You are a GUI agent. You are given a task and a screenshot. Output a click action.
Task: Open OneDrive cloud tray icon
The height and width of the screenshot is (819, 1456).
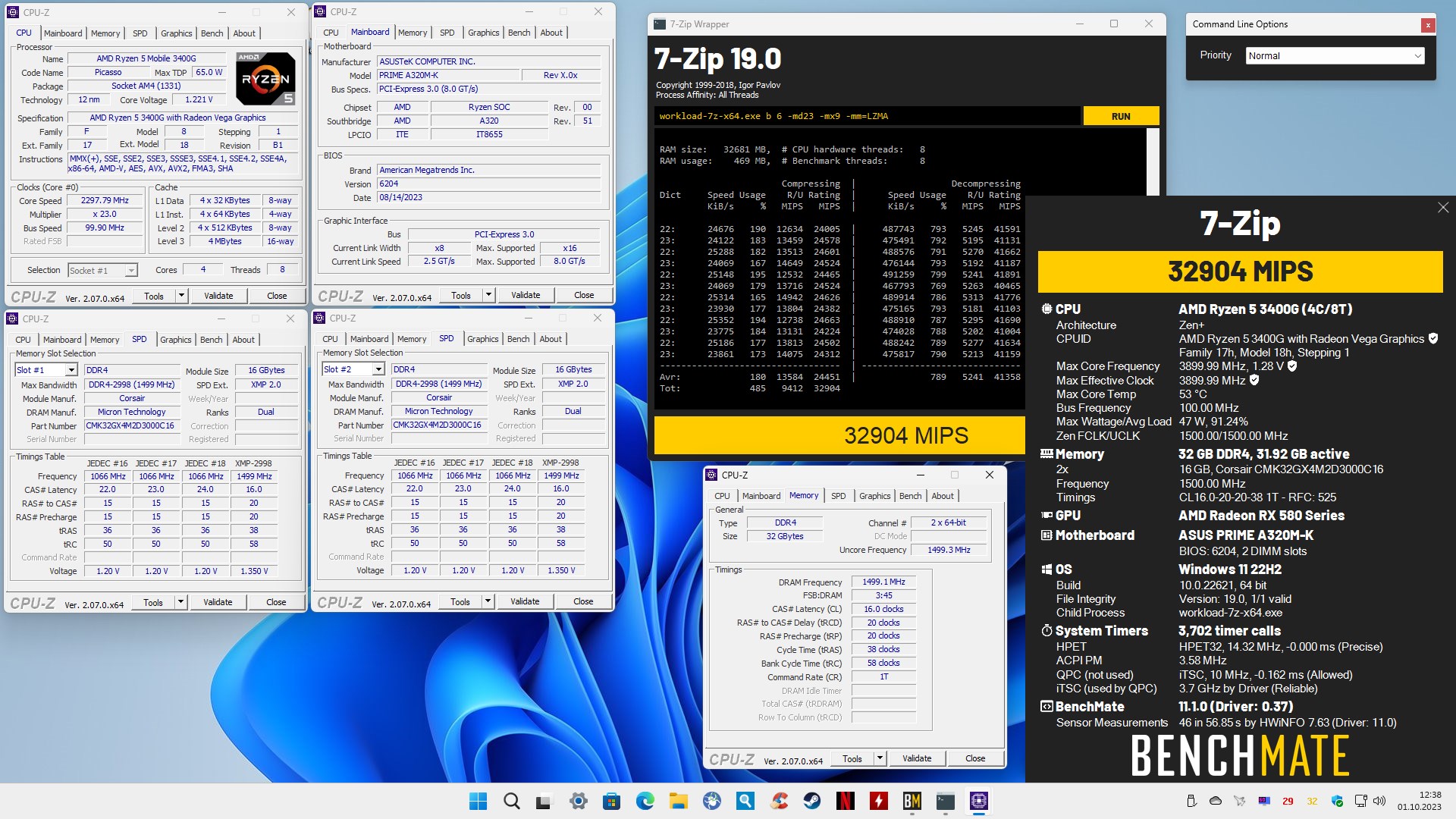(1216, 801)
